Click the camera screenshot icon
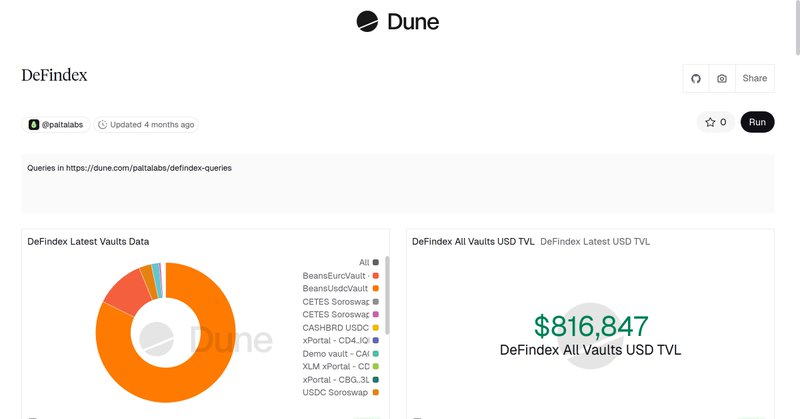 722,79
